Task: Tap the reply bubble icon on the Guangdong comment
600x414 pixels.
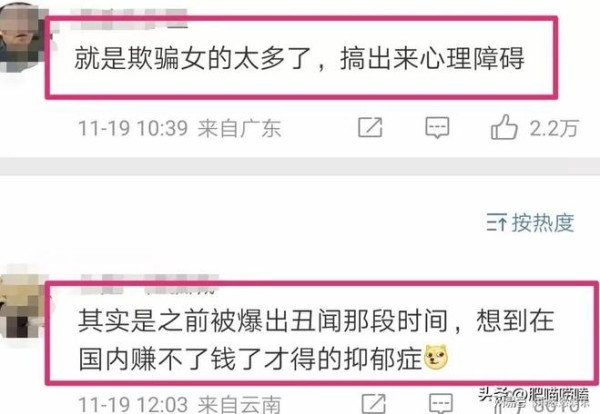Action: [437, 128]
